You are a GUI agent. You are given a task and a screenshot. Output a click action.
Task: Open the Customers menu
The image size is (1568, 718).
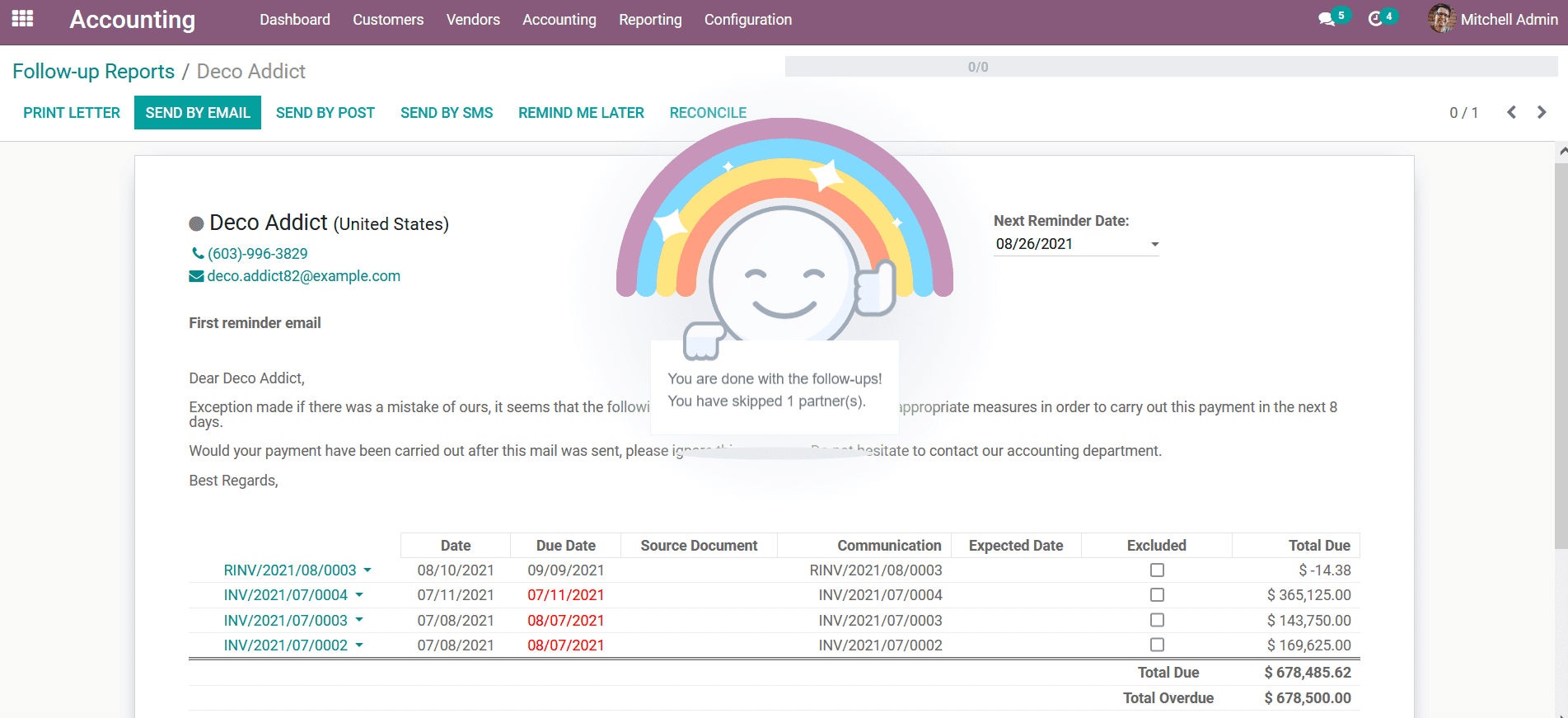pyautogui.click(x=388, y=20)
